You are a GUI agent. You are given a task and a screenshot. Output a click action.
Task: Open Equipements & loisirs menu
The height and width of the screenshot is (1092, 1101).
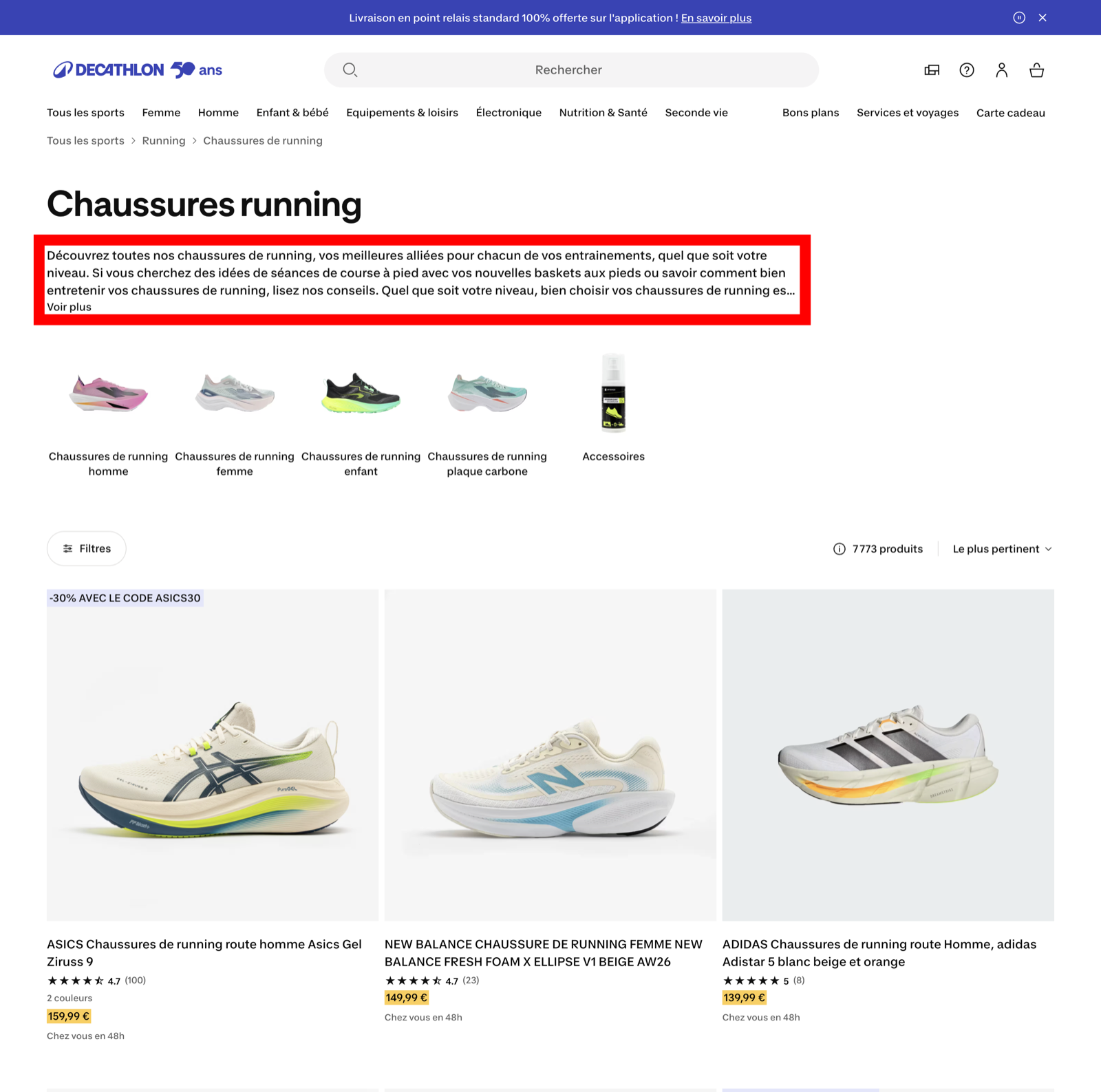coord(402,113)
